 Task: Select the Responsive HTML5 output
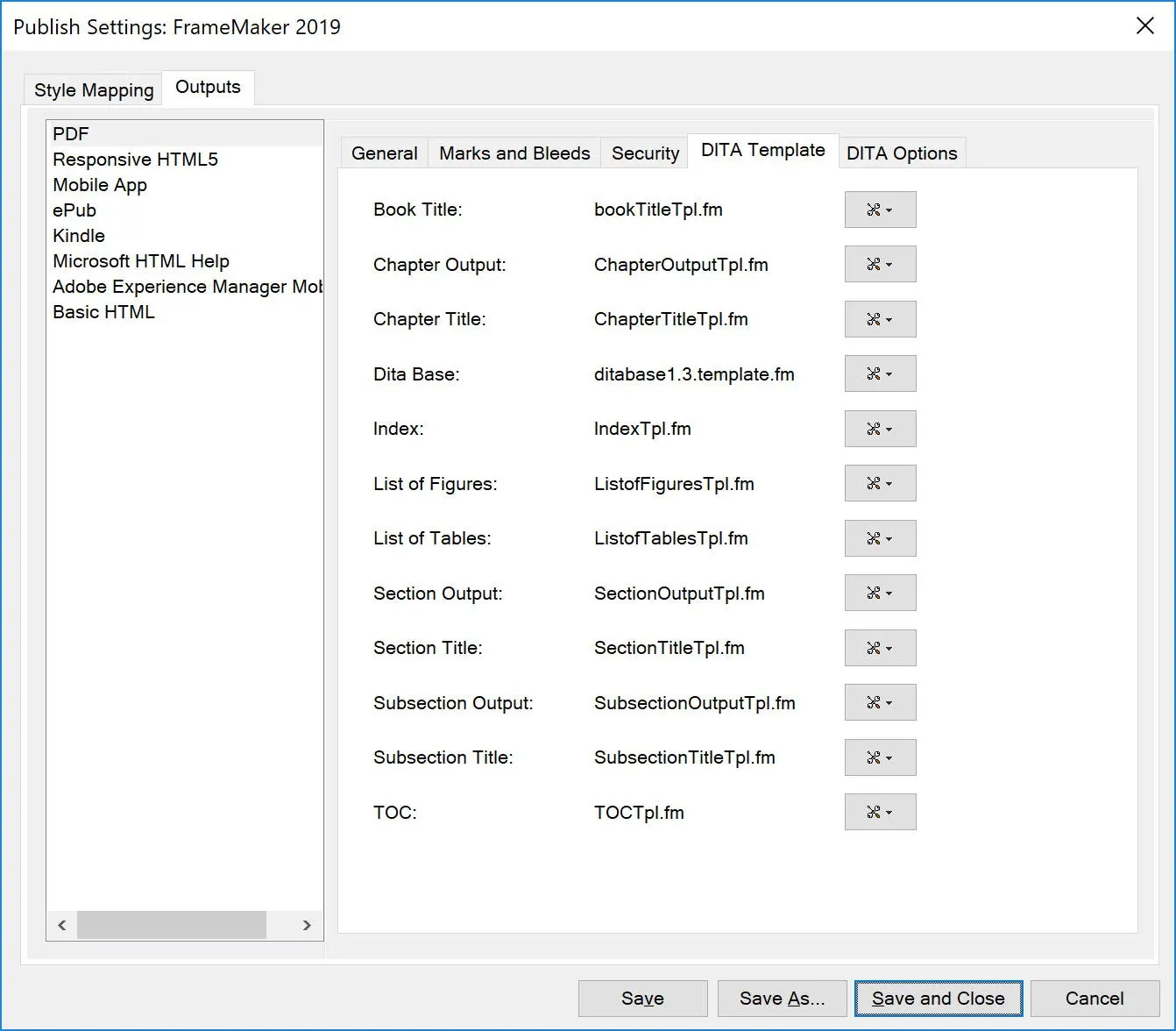pyautogui.click(x=136, y=160)
